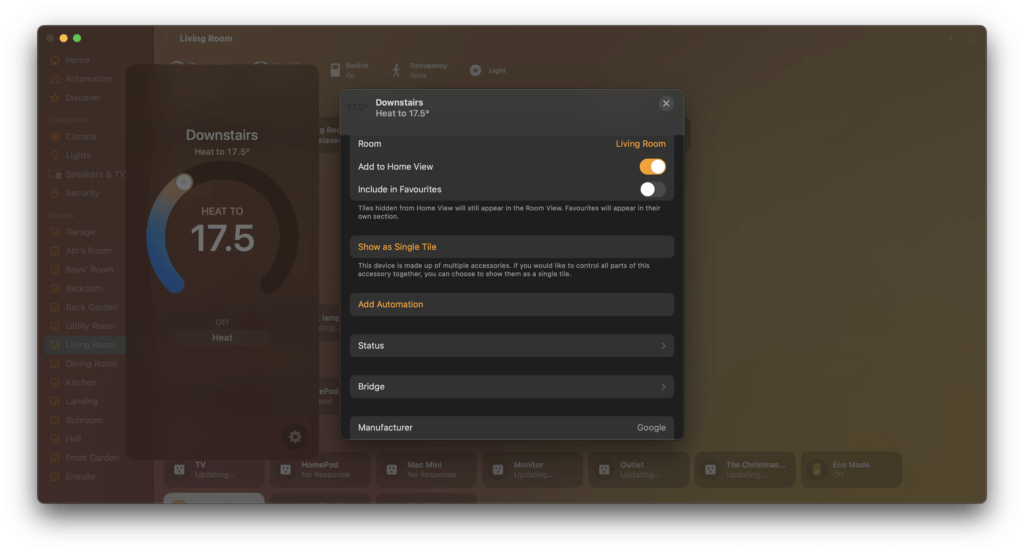Close the Downstairs settings dialog
This screenshot has height=553, width=1024.
click(x=666, y=103)
